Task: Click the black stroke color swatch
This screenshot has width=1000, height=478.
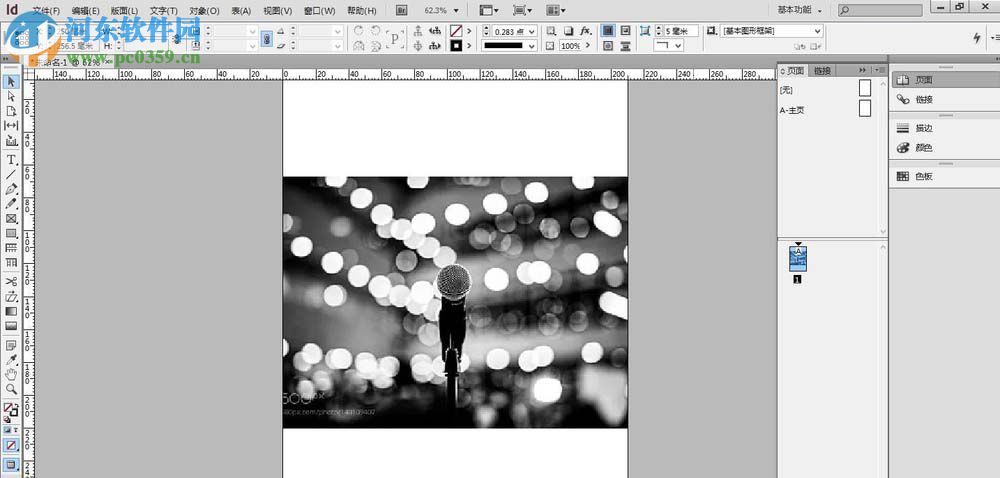Action: (456, 46)
